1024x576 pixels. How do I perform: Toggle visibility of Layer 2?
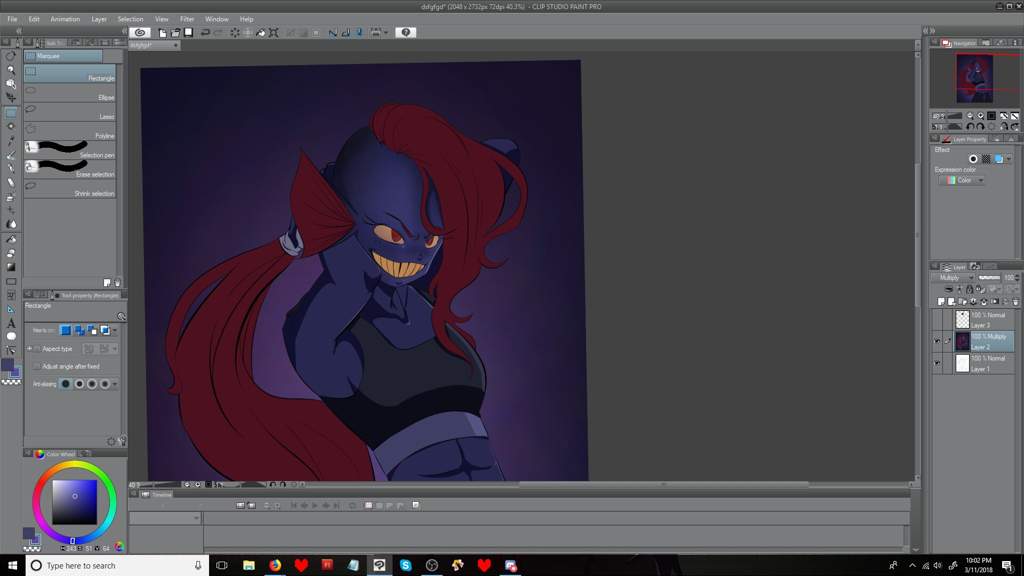(937, 341)
